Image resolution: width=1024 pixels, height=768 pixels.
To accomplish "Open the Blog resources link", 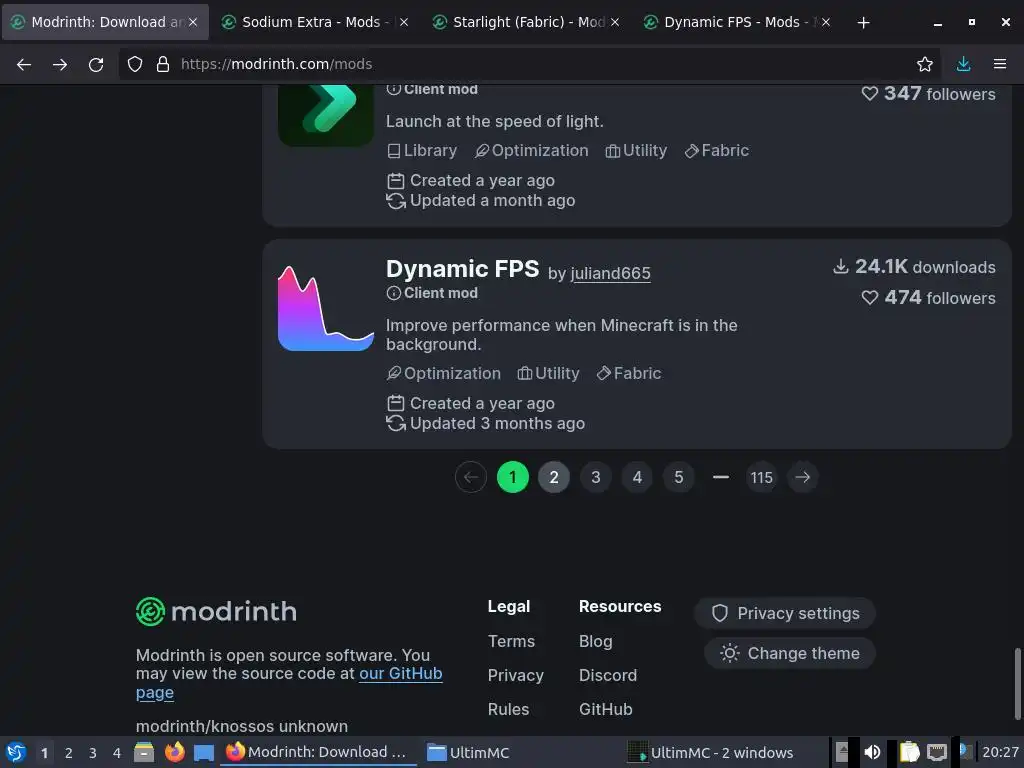I will pyautogui.click(x=596, y=641).
